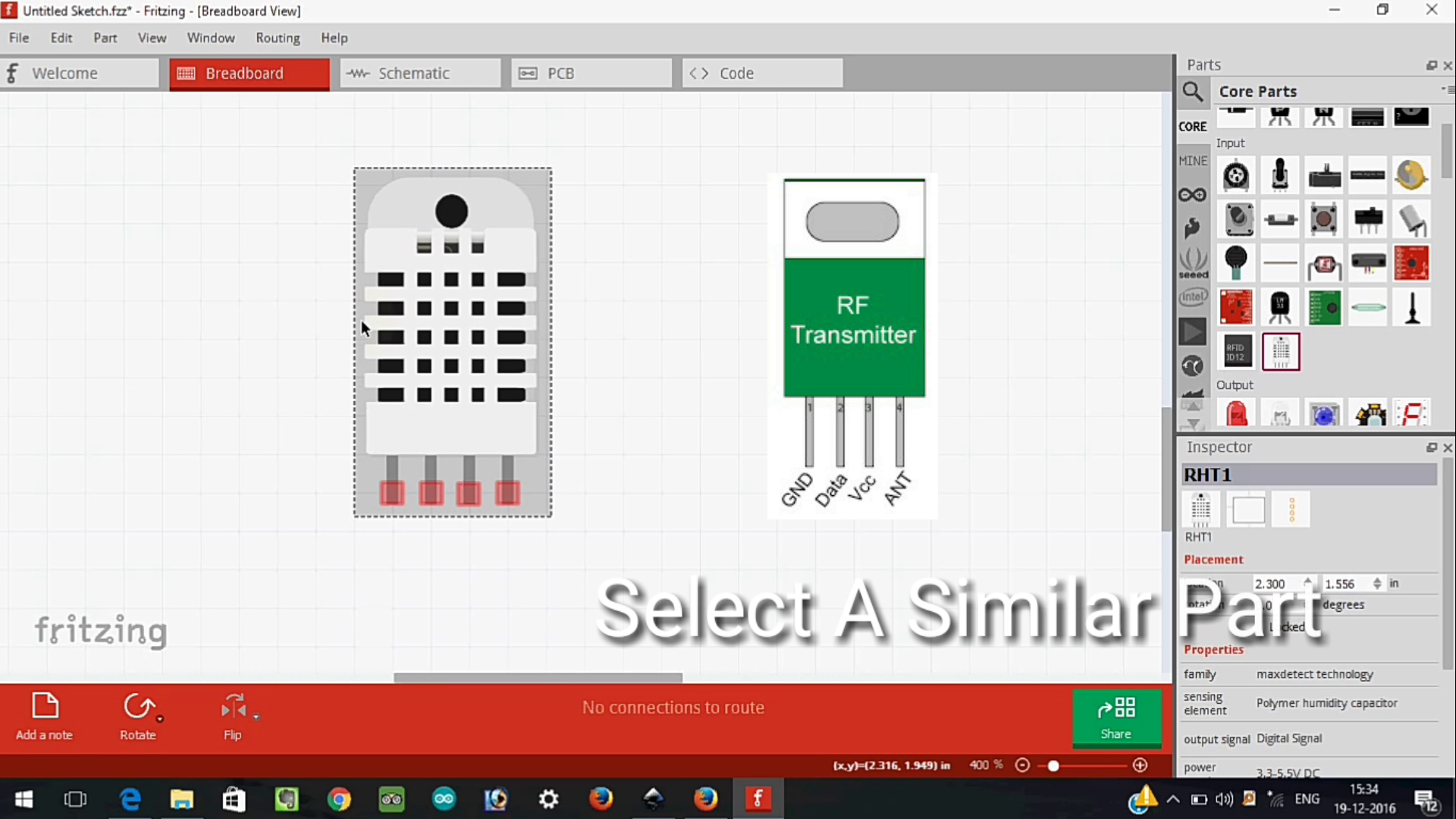Float the Parts panel

click(x=1431, y=66)
